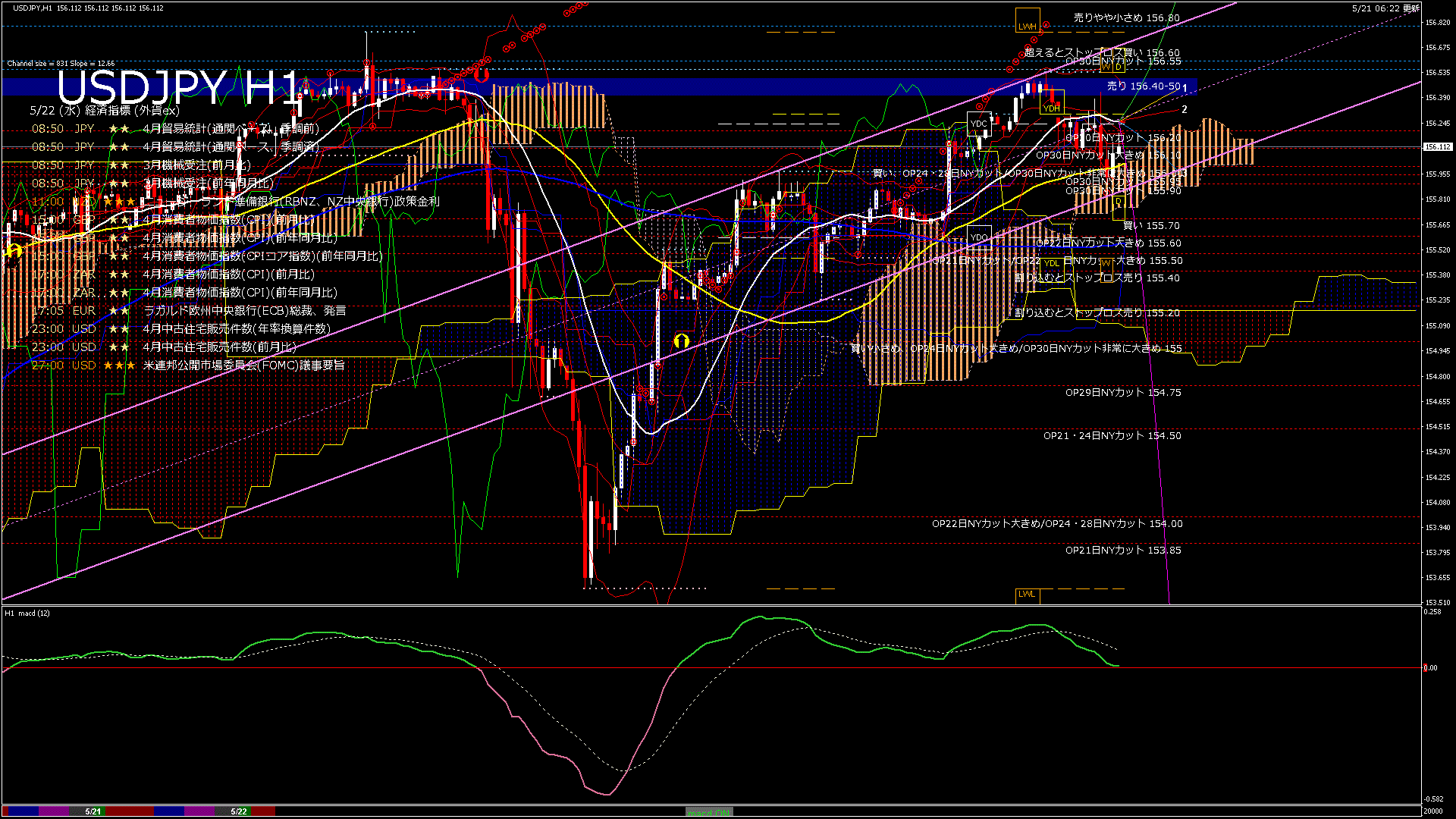
Task: Select the YDO marker box
Action: coord(979,237)
